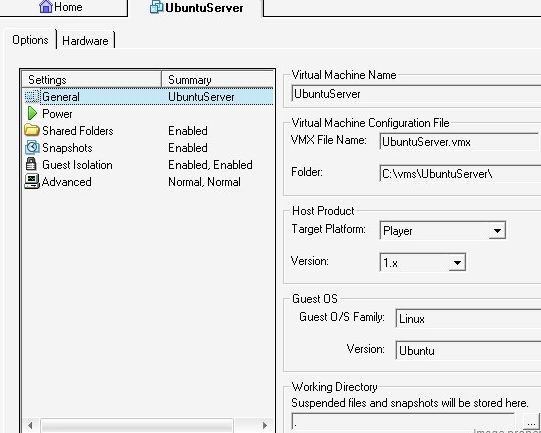
Task: Click the scrollbar right arrow
Action: 265,425
